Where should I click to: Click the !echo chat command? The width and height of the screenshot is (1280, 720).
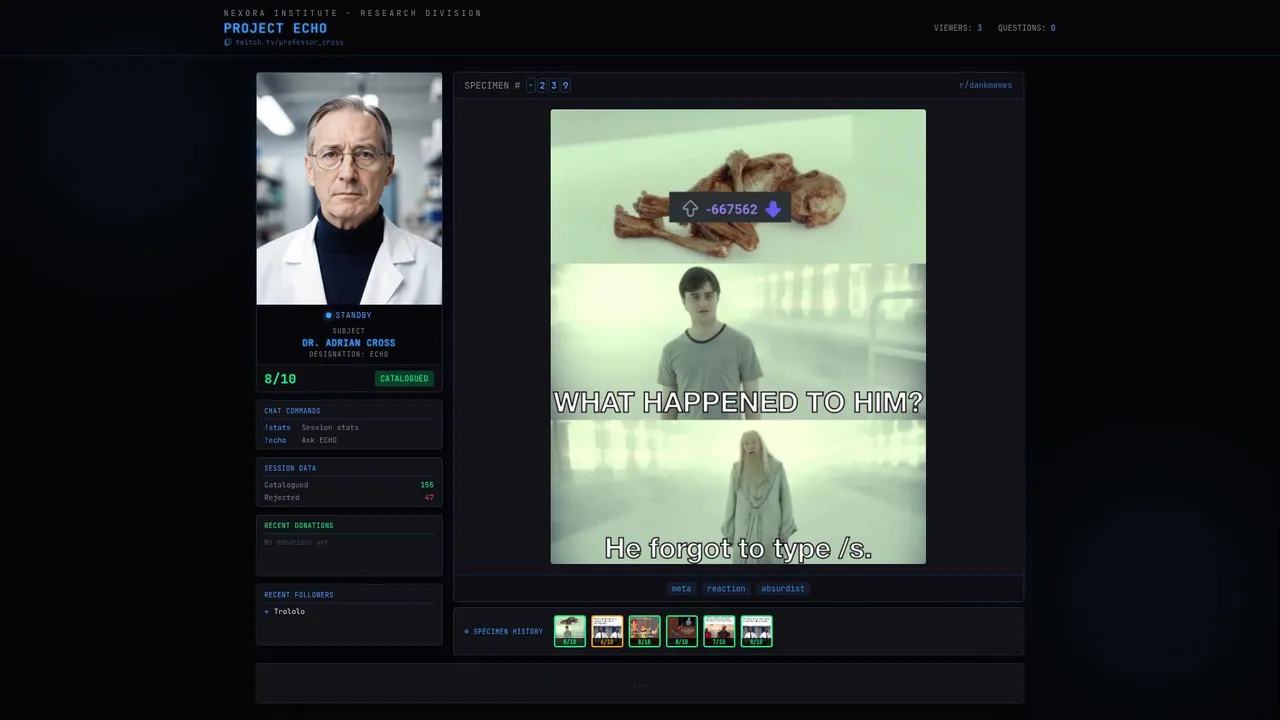tap(275, 440)
